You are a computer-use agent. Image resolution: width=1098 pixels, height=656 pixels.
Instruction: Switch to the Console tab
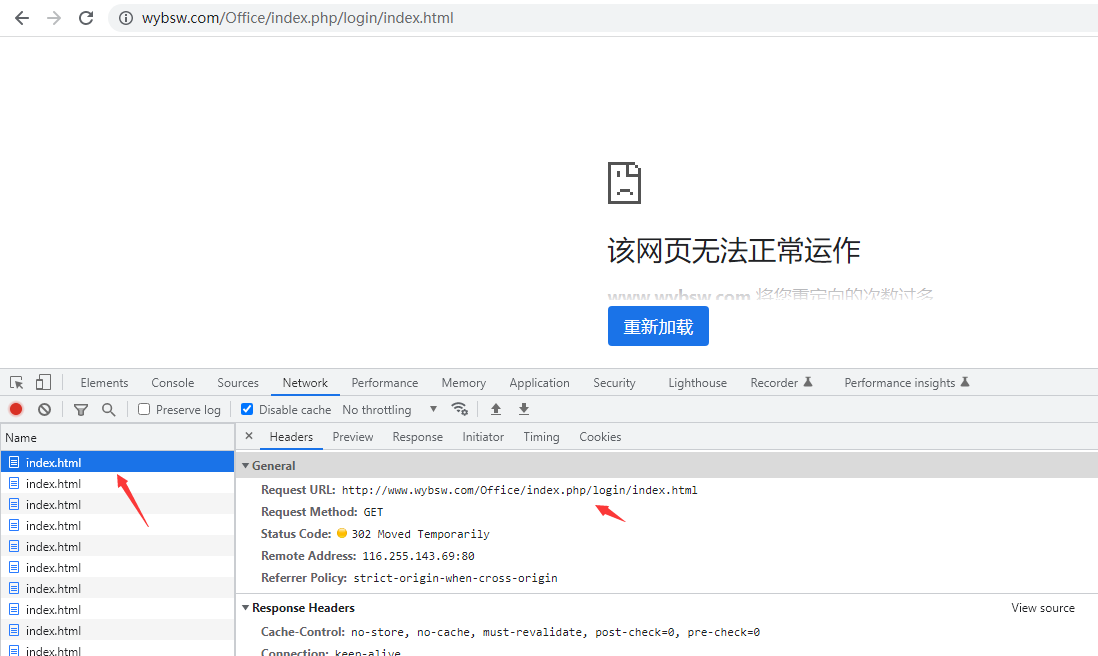click(173, 383)
